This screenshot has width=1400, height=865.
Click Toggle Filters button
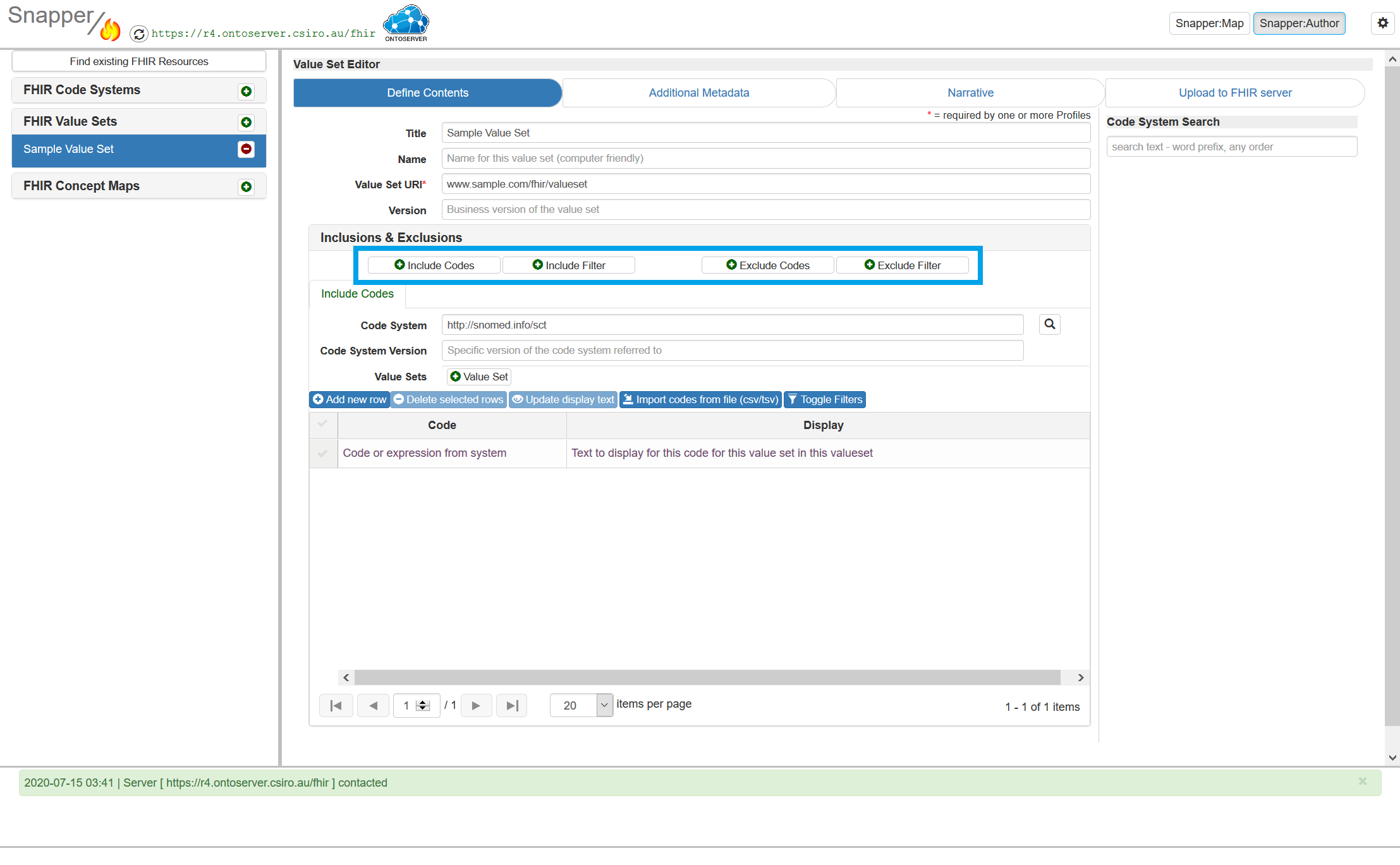point(825,399)
